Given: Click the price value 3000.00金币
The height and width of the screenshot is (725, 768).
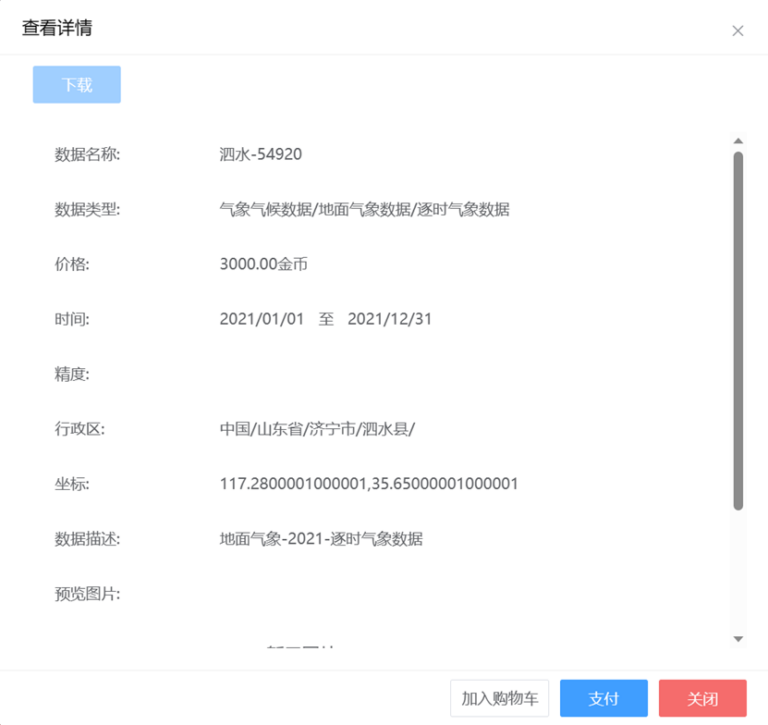Looking at the screenshot, I should click(266, 264).
